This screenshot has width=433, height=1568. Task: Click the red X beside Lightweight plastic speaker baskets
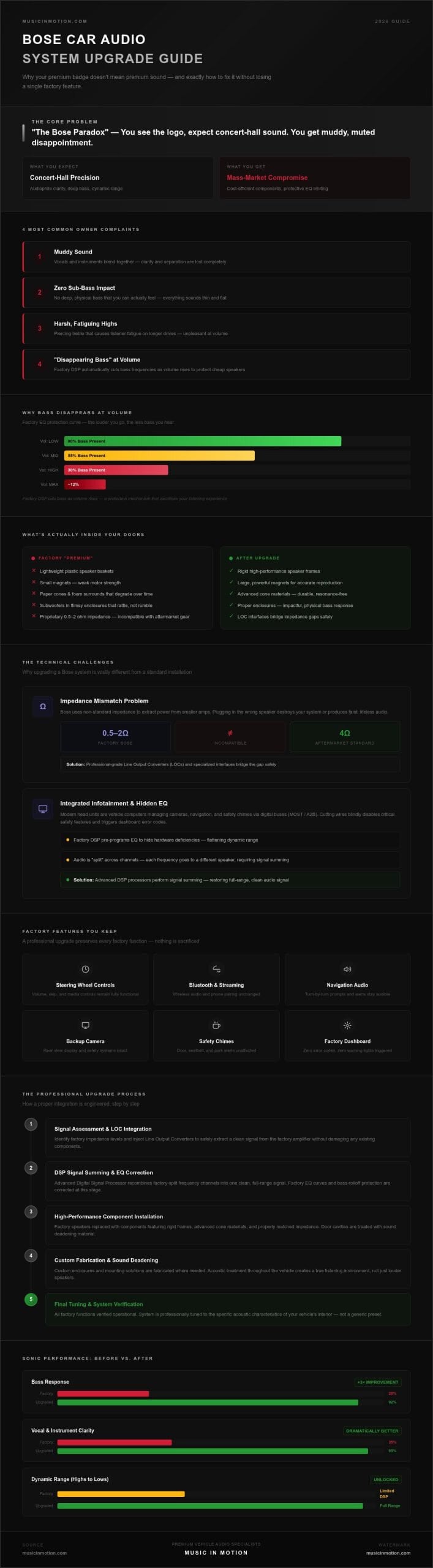34,571
